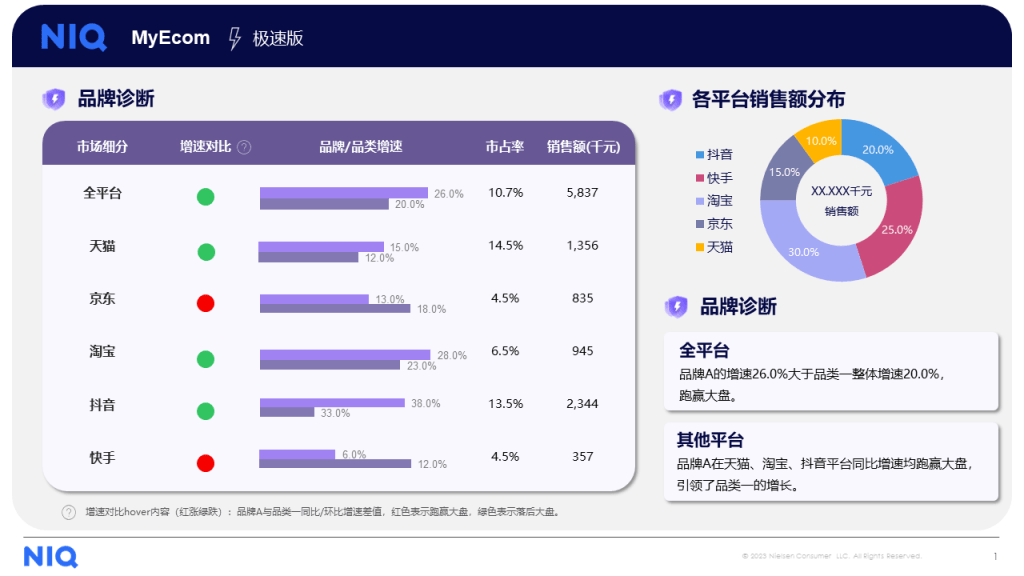
Task: Click the 极速版 label in header
Action: coord(278,39)
